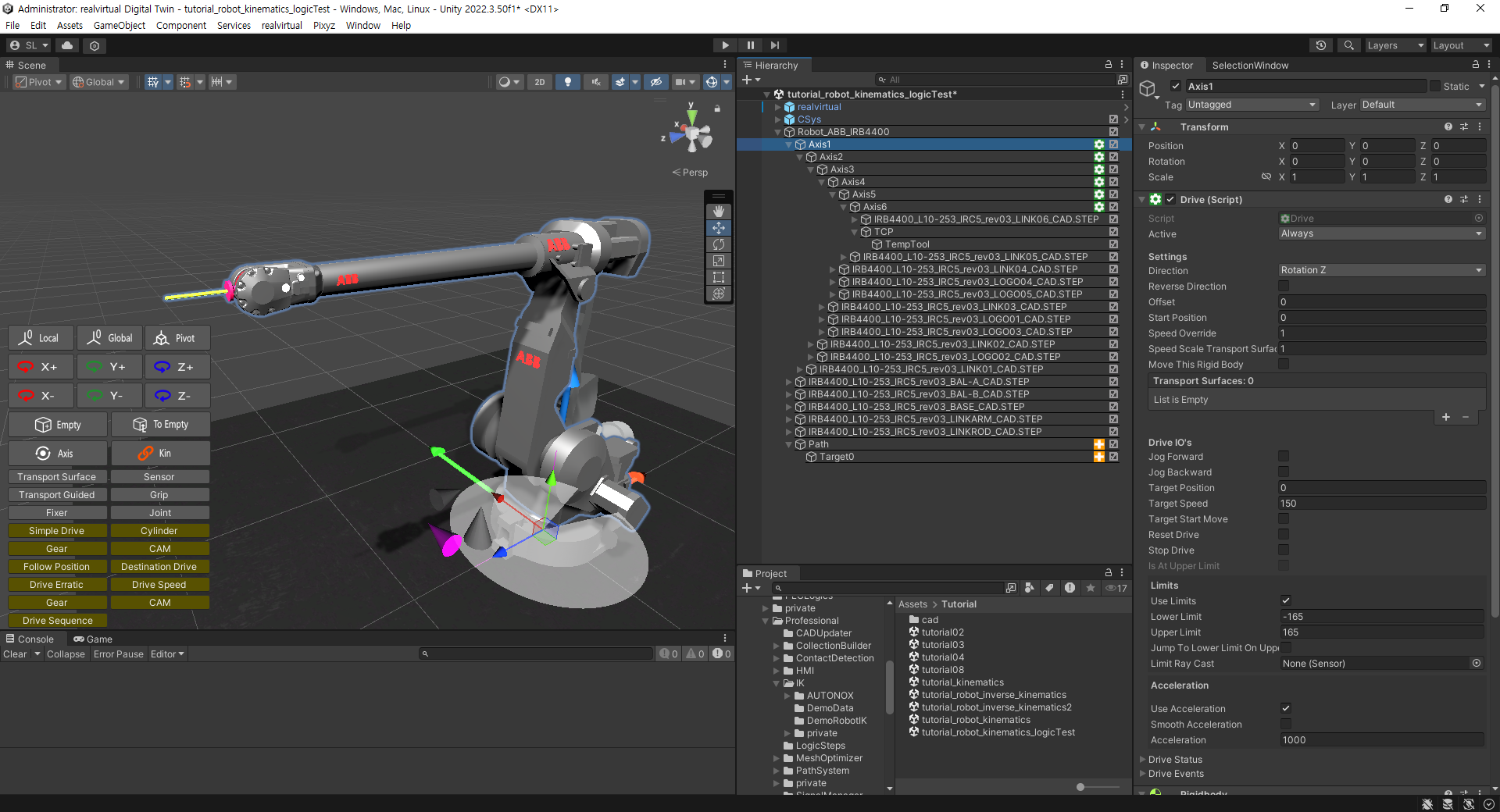This screenshot has height=812, width=1500.
Task: Open the Active dropdown showing Always
Action: tap(1381, 233)
